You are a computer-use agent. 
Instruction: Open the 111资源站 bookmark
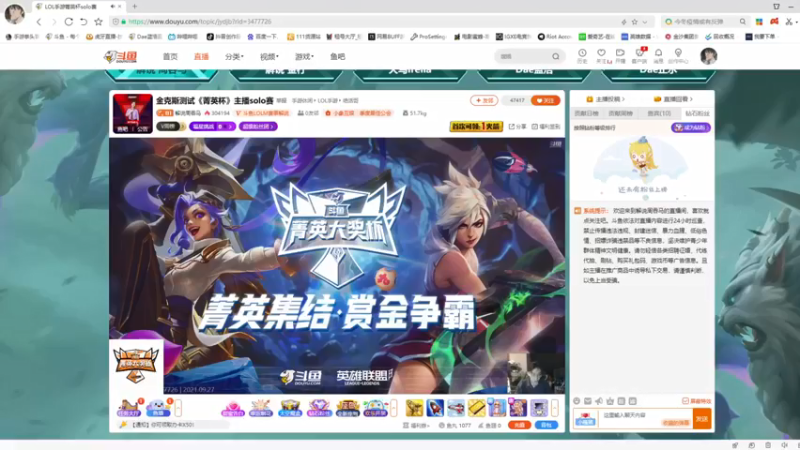(304, 37)
